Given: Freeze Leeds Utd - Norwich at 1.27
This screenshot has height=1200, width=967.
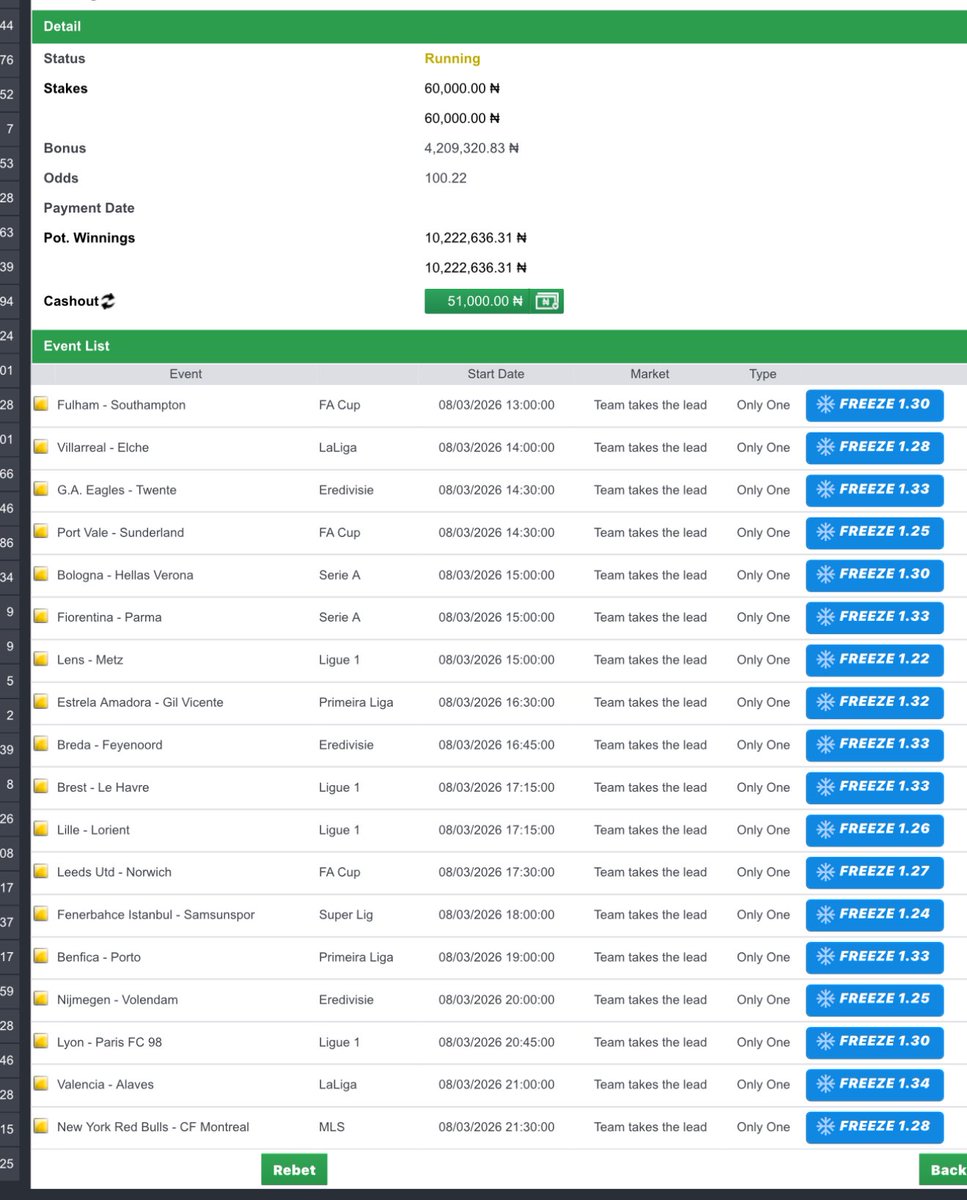Looking at the screenshot, I should (874, 872).
